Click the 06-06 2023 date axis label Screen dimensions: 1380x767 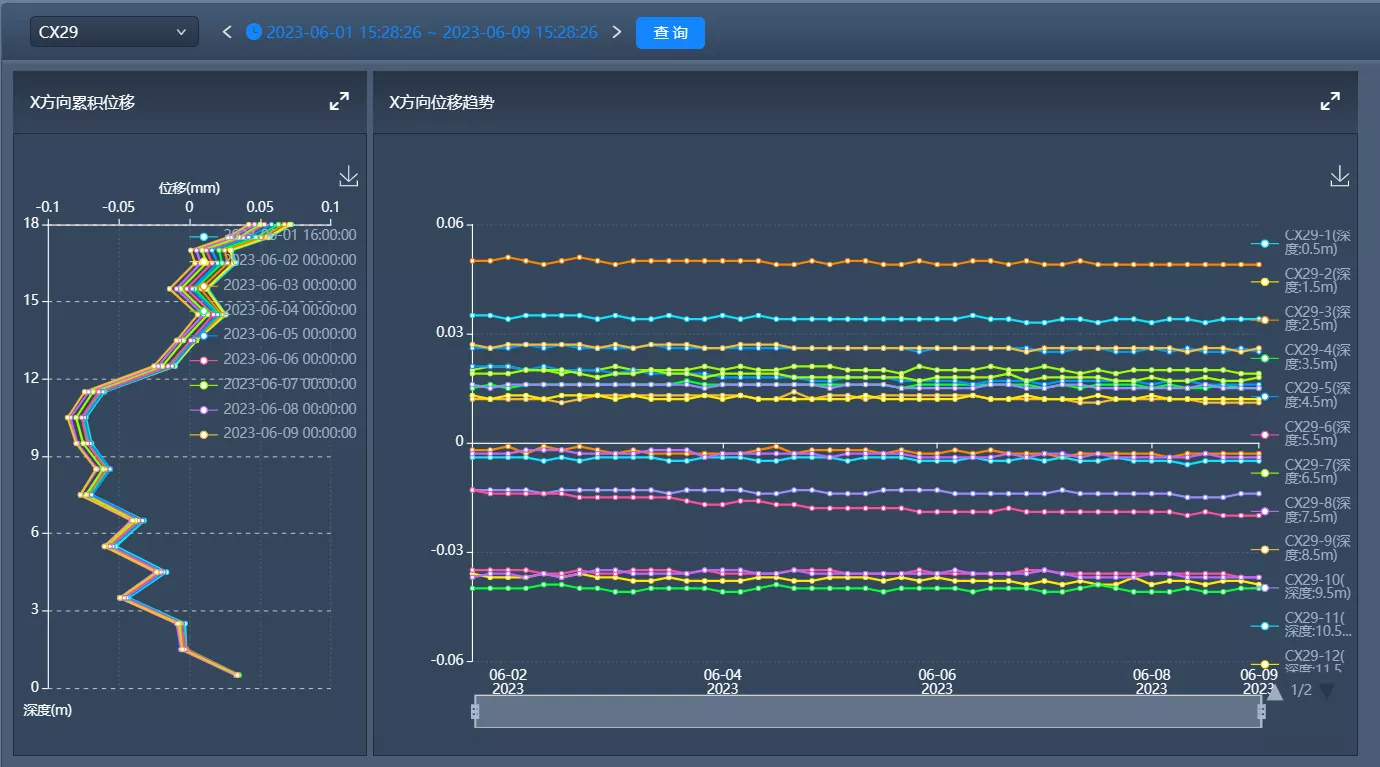(937, 681)
